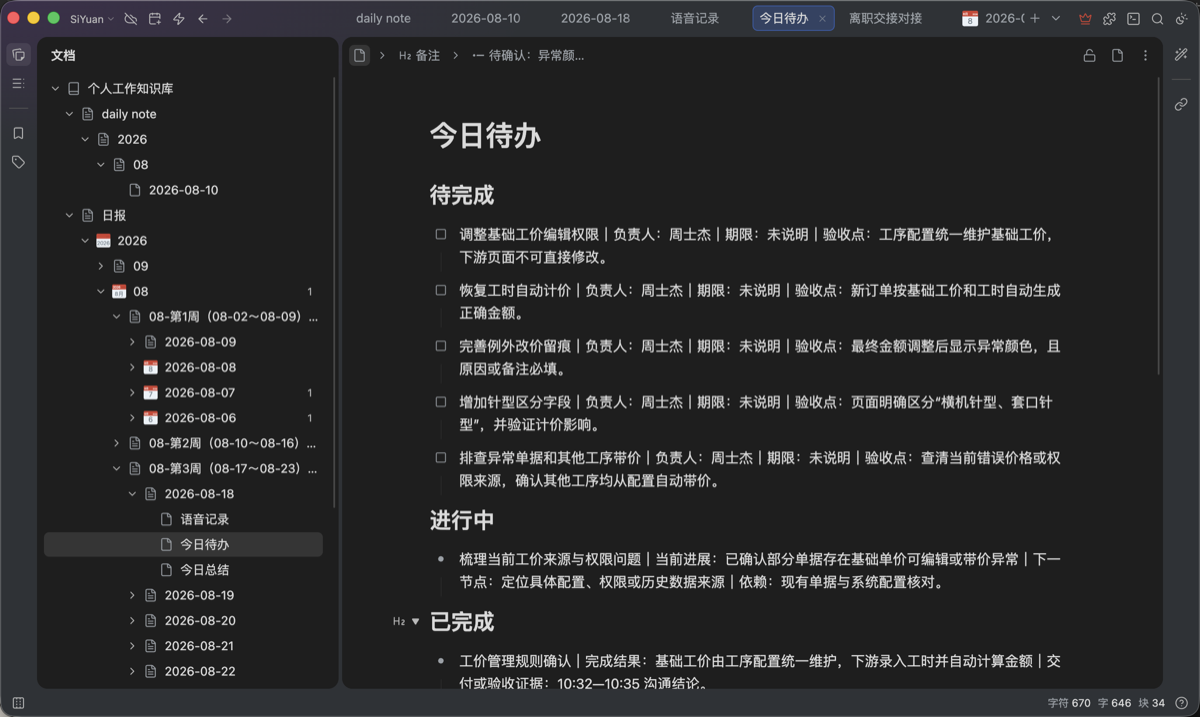
Task: Open the file tree dock icon
Action: pyautogui.click(x=18, y=55)
